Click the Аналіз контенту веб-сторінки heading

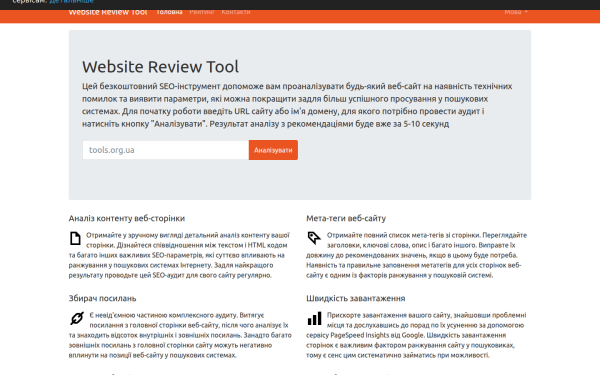(x=127, y=218)
